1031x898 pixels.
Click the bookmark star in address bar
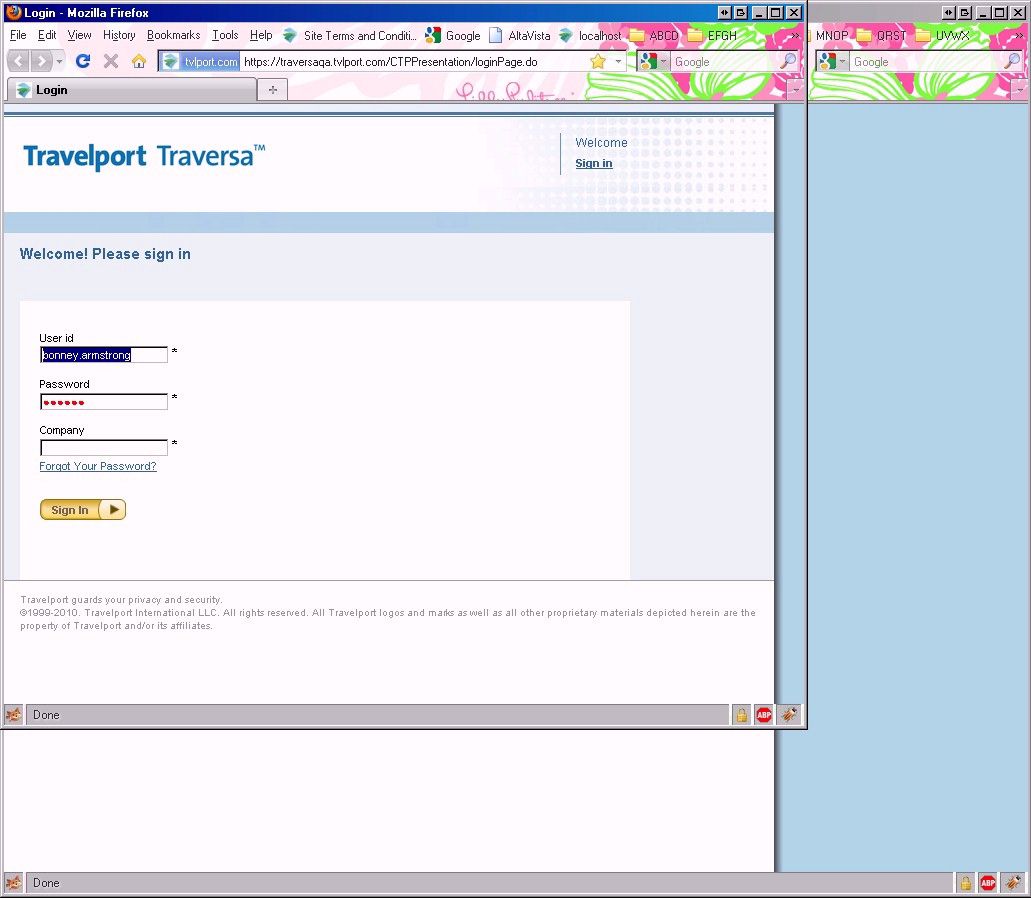598,61
